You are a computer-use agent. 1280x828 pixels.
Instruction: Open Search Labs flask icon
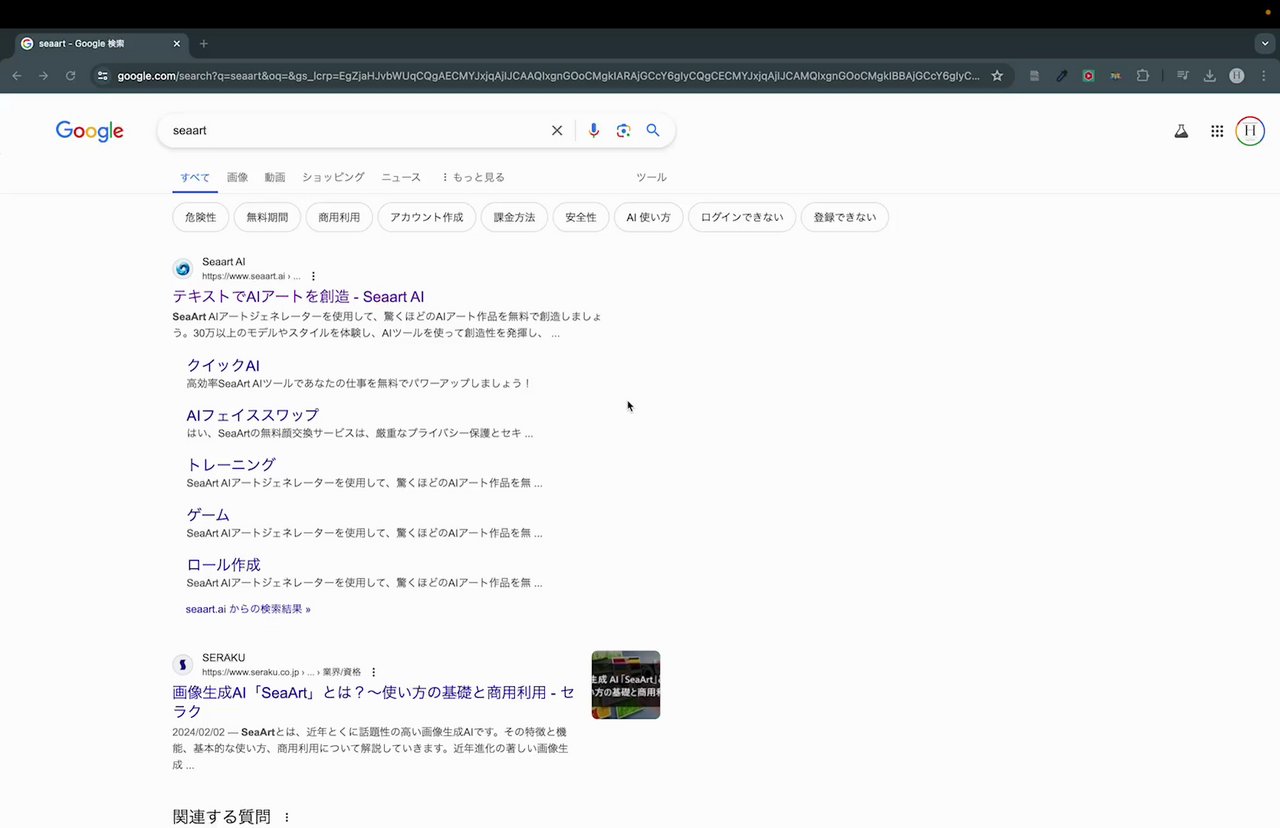pos(1181,131)
